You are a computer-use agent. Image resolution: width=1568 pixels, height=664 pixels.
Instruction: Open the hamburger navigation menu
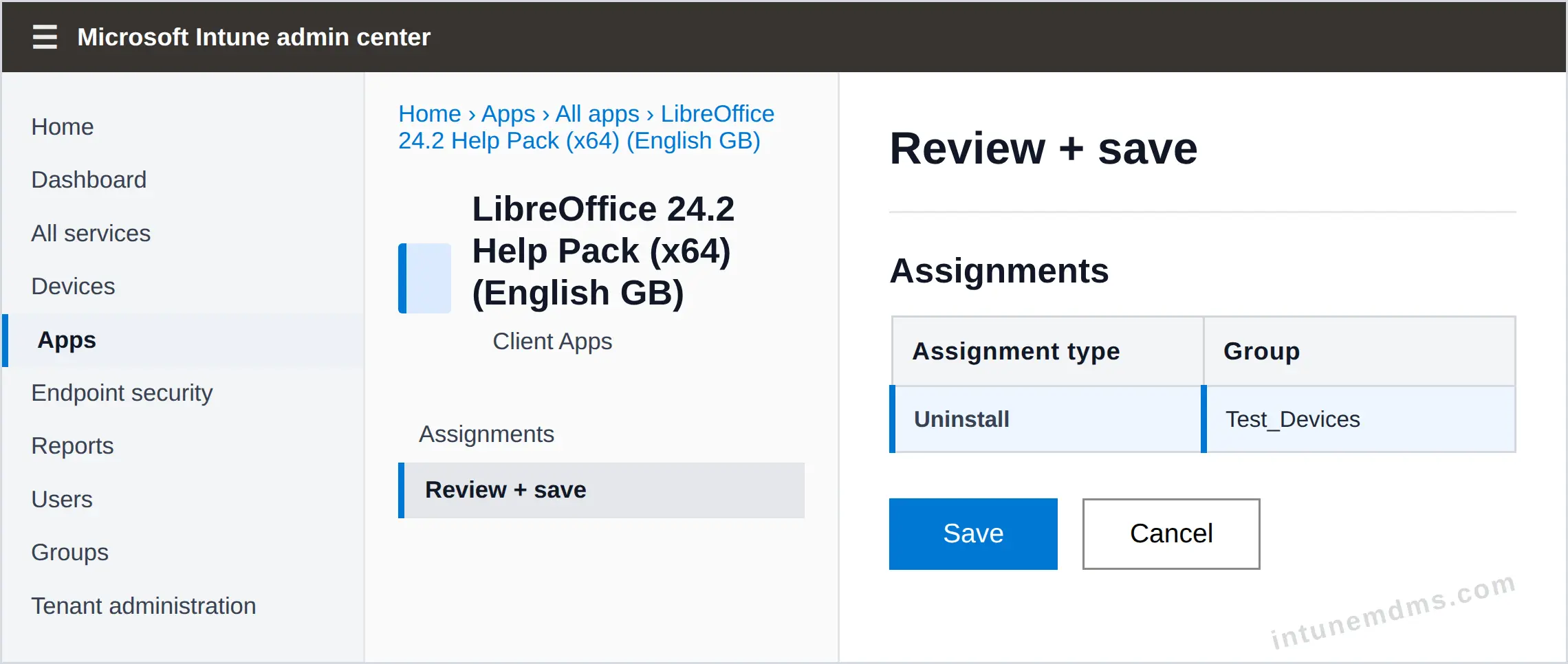(x=45, y=36)
